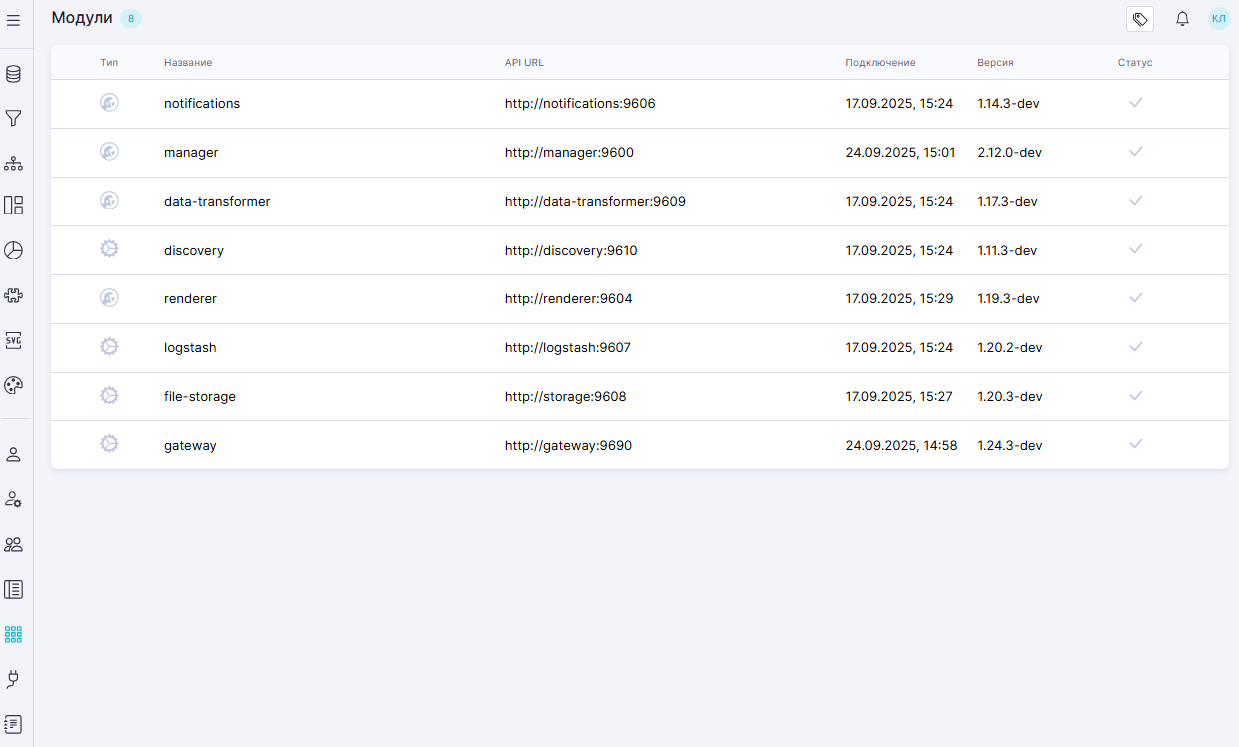Viewport: 1239px width, 747px height.
Task: Sort by the Название column header
Action: coord(188,63)
